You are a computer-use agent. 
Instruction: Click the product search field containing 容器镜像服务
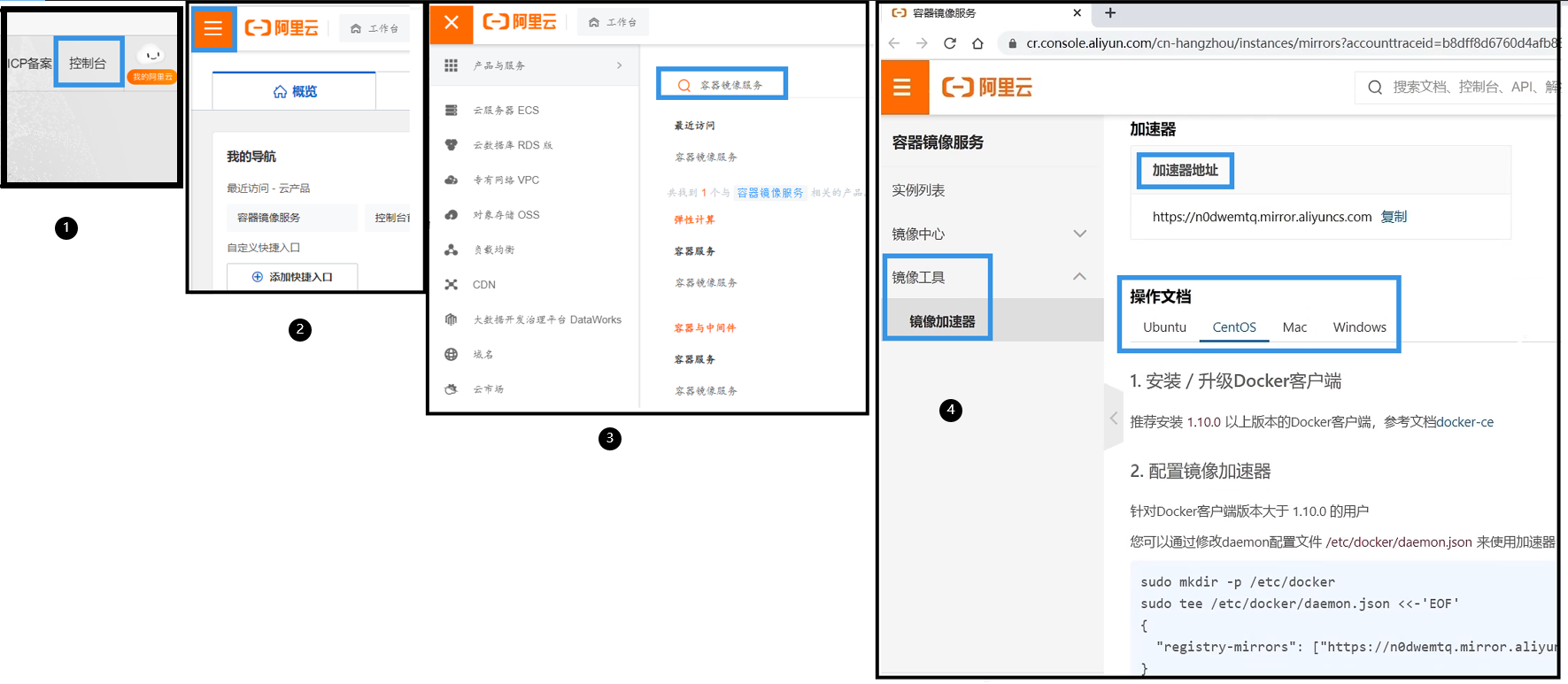click(722, 84)
